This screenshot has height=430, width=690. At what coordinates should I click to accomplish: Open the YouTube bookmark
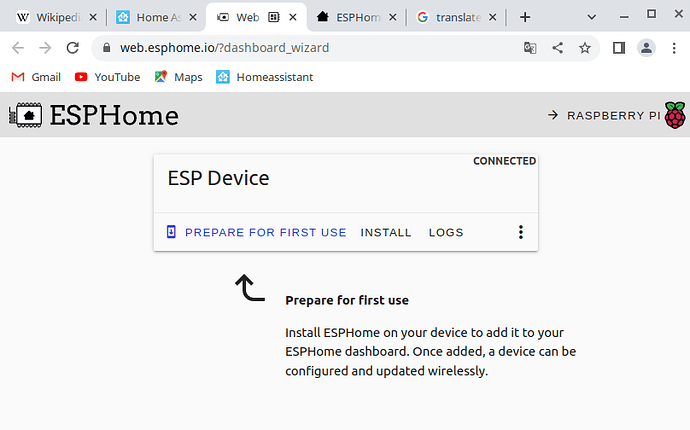[x=107, y=77]
